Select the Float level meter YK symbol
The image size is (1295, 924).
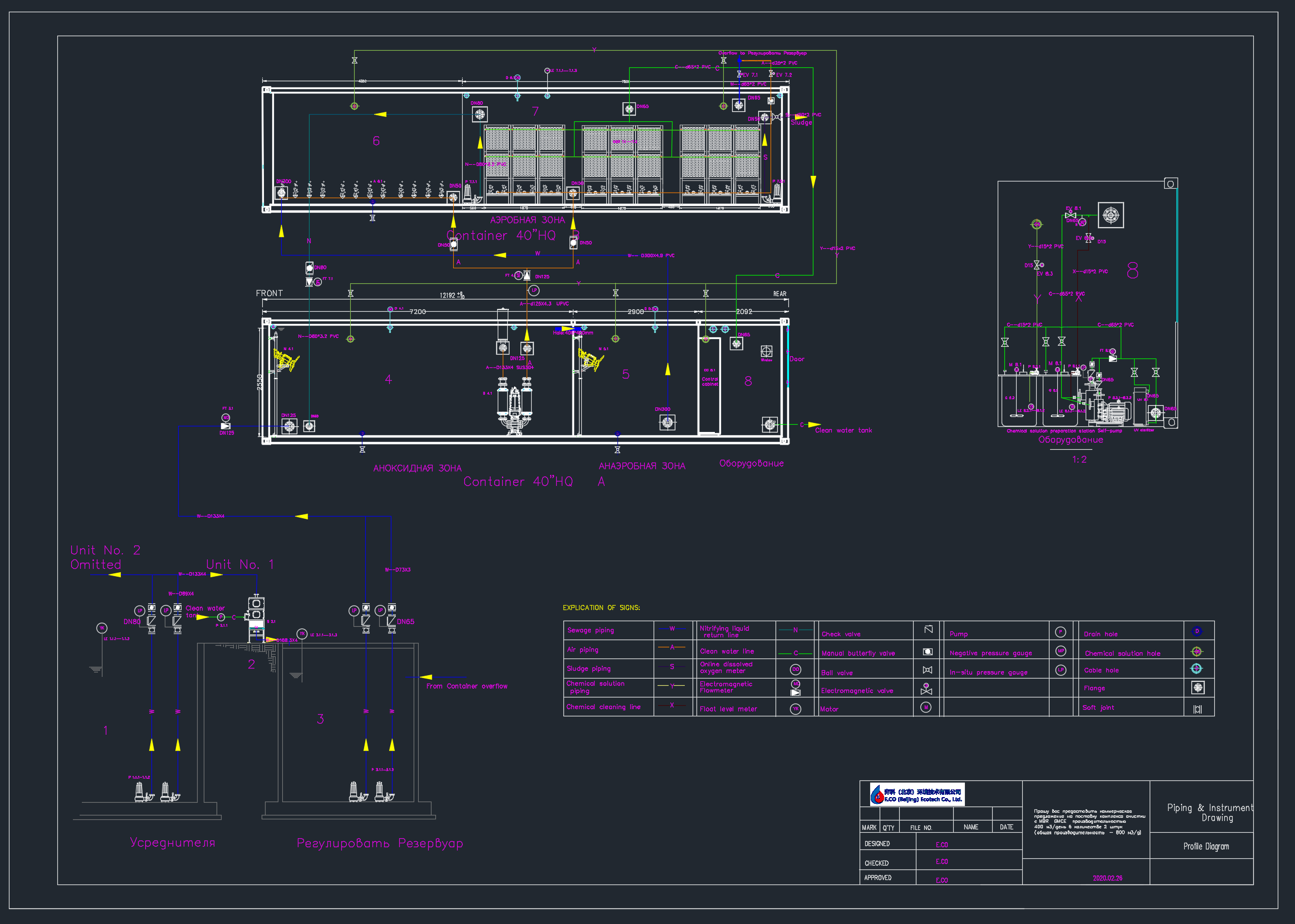(796, 709)
